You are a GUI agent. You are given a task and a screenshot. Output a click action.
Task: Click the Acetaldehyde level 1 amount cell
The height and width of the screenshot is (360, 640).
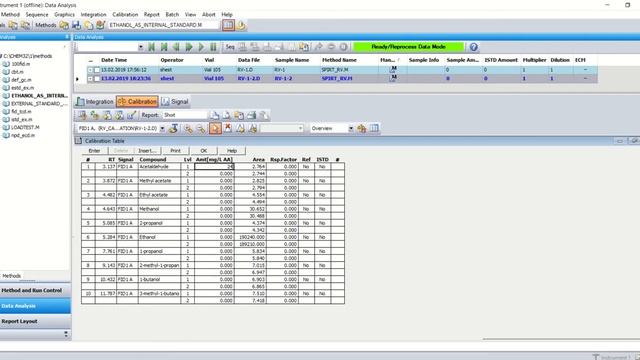pos(214,167)
